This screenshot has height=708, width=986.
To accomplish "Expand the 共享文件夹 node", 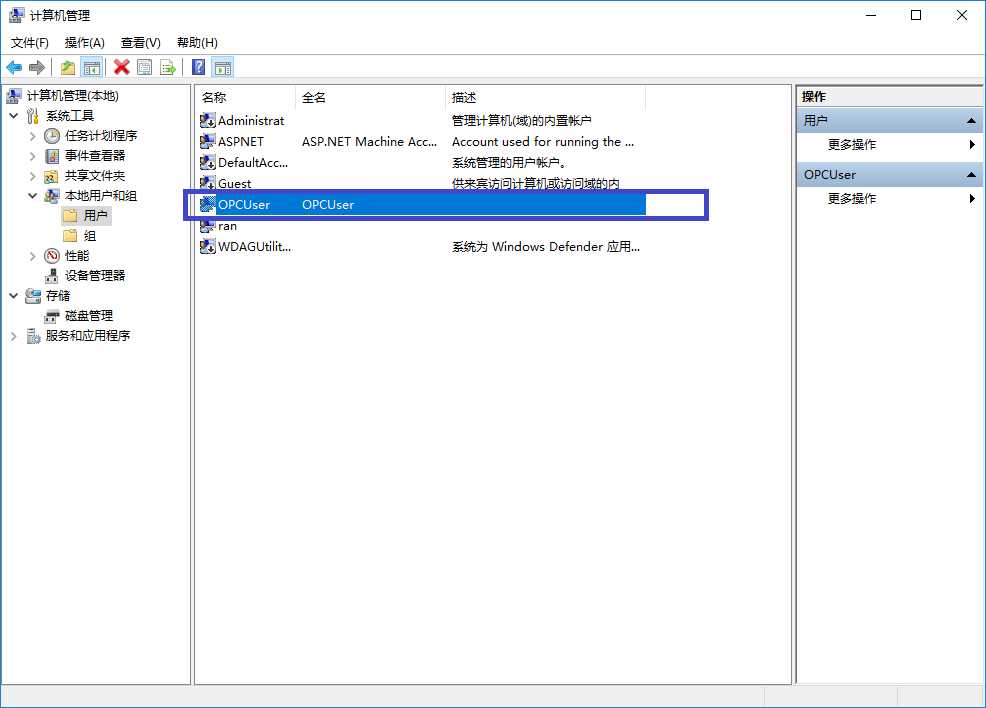I will (32, 176).
